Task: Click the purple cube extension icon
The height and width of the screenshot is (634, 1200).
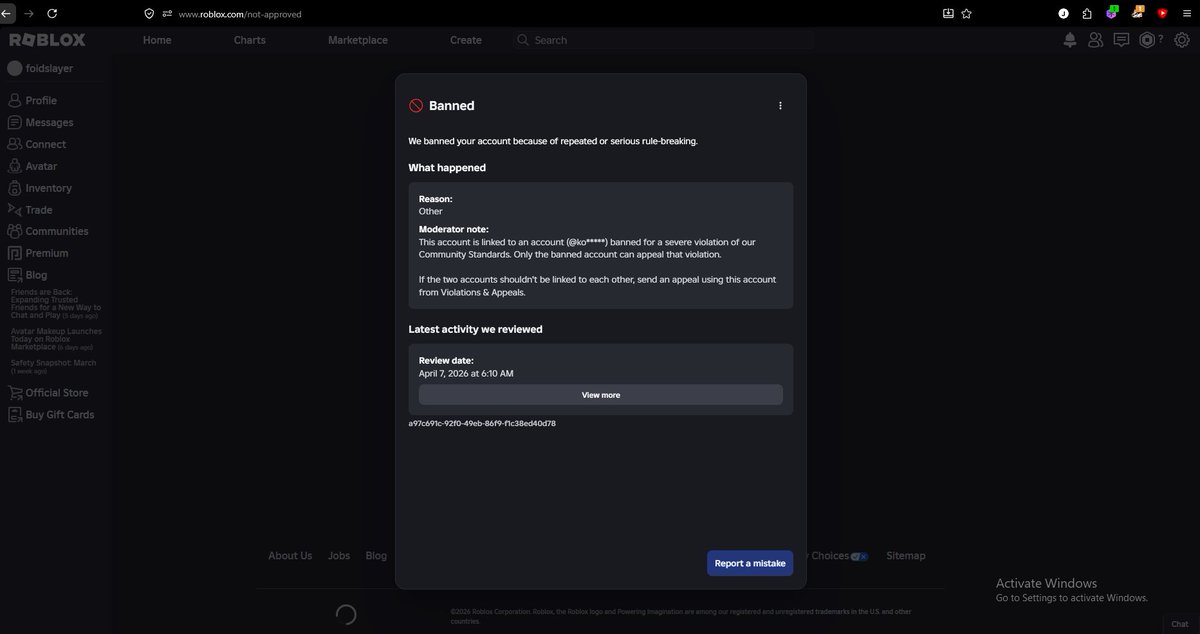Action: pos(1112,13)
